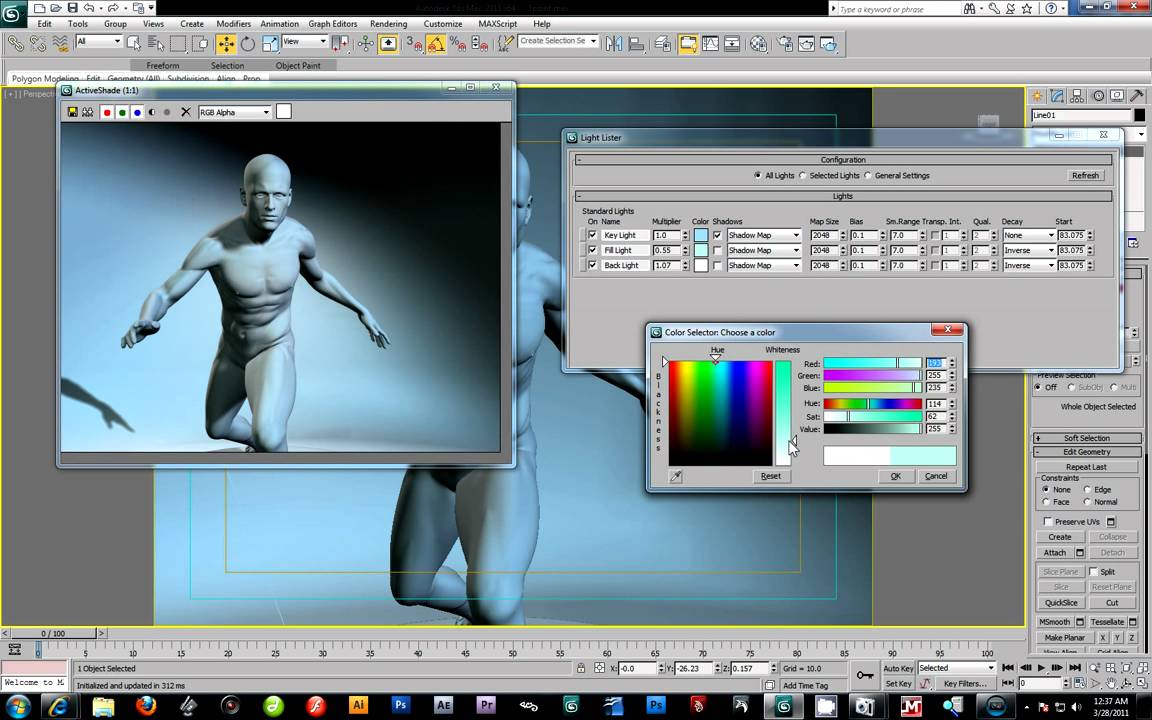Open the Key Light Shadow Map dropdown
This screenshot has width=1152, height=720.
[764, 235]
